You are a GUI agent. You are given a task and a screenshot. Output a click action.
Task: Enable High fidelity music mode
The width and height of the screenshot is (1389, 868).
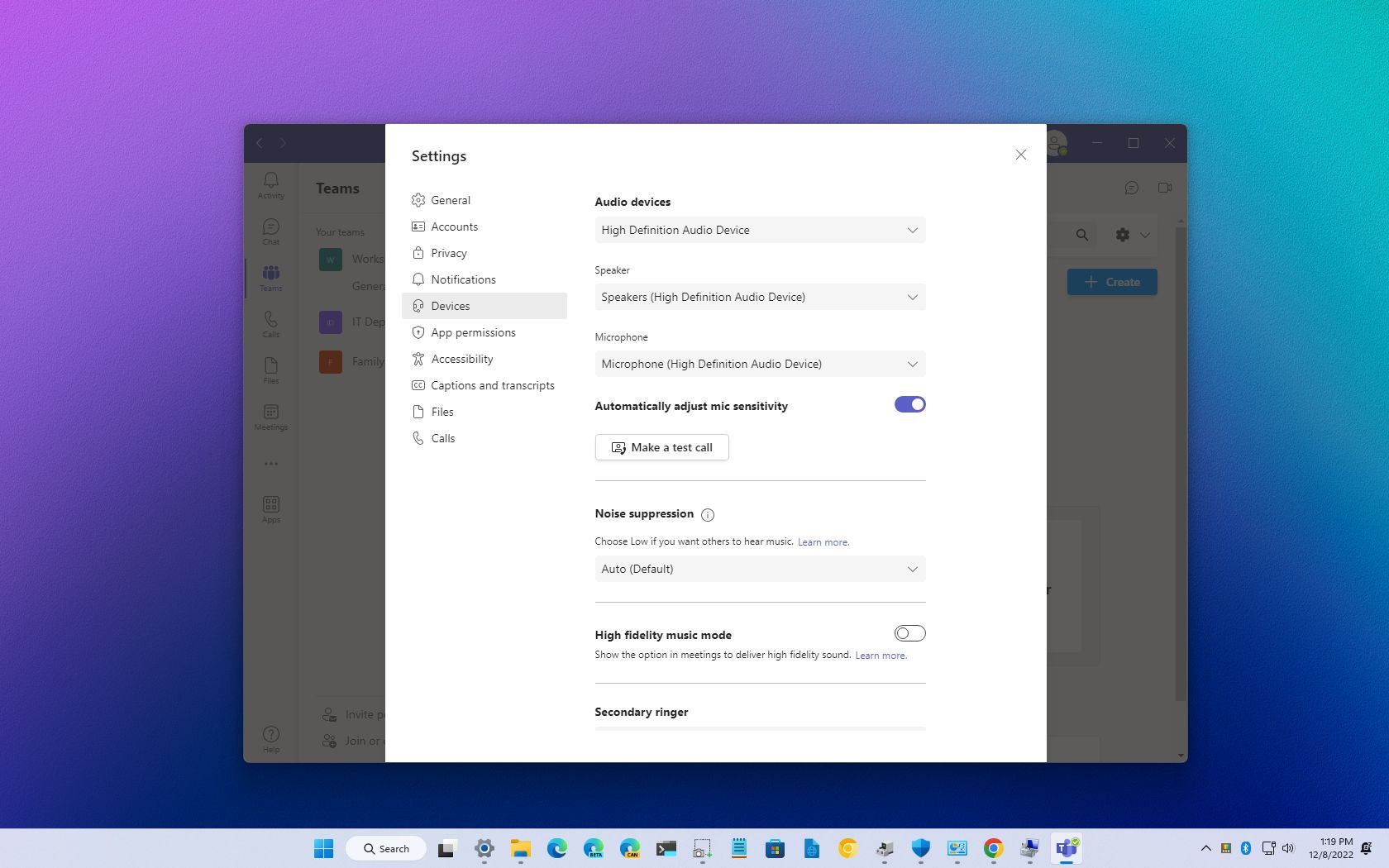tap(909, 633)
